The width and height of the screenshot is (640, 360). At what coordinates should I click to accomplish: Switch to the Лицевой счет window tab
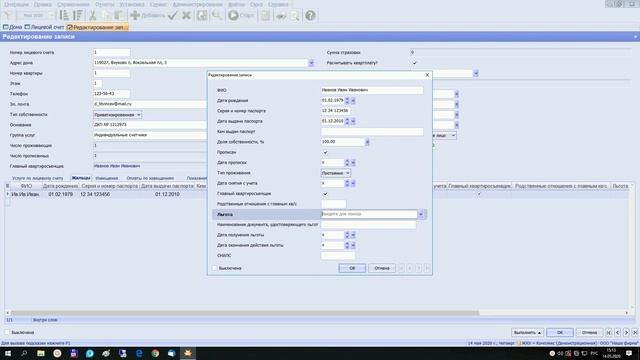(44, 27)
